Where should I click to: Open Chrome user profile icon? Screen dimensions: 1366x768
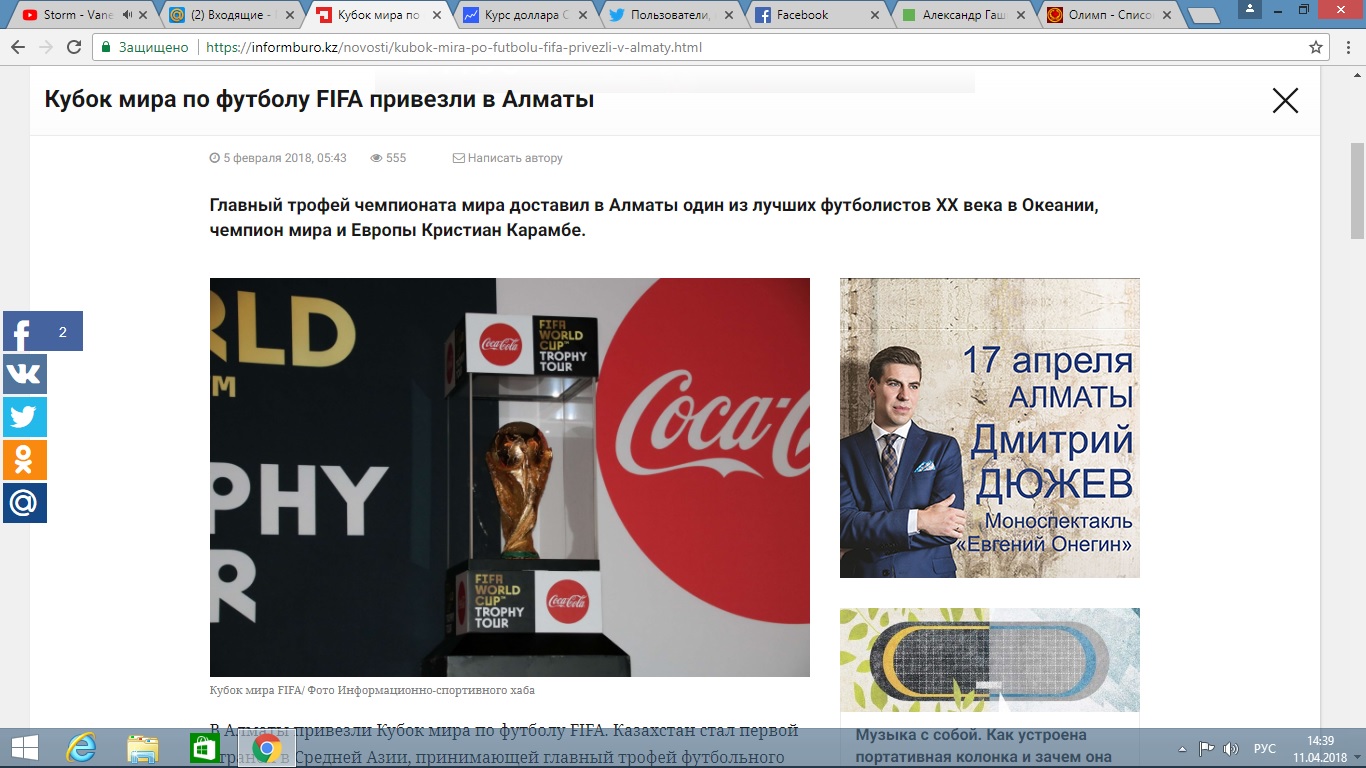[1250, 9]
